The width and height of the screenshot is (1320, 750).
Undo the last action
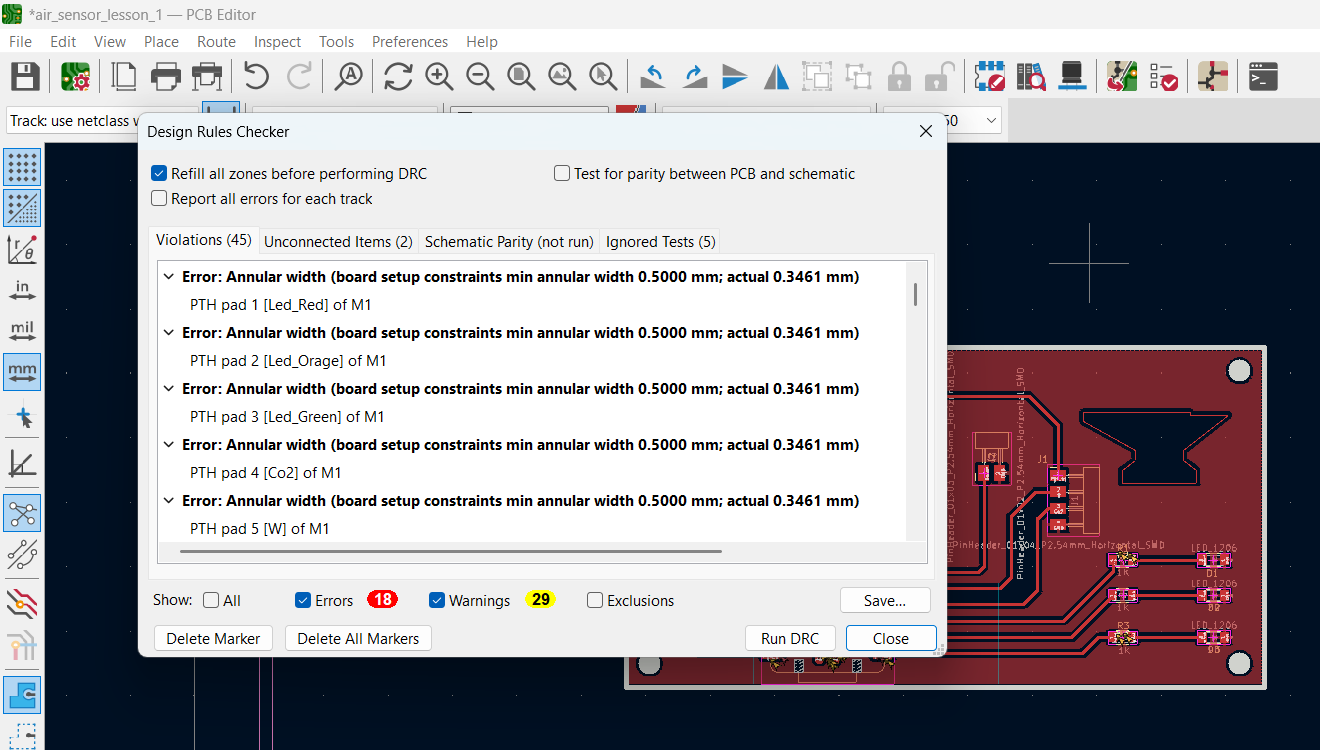click(x=256, y=76)
